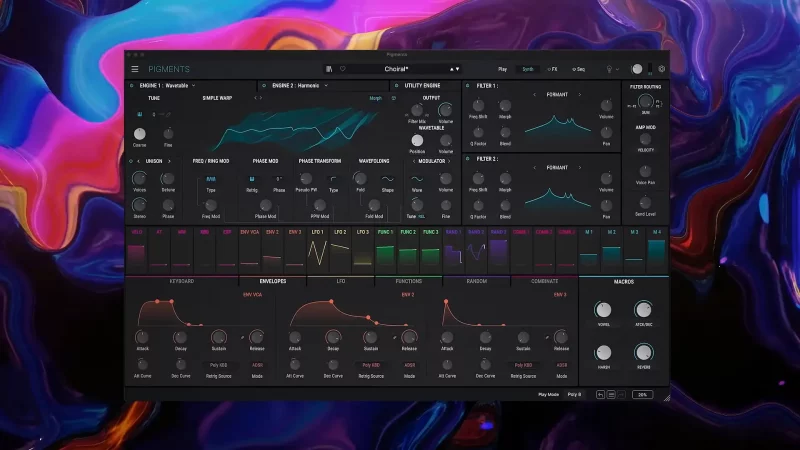Click the heart favorite preset icon

tap(343, 69)
